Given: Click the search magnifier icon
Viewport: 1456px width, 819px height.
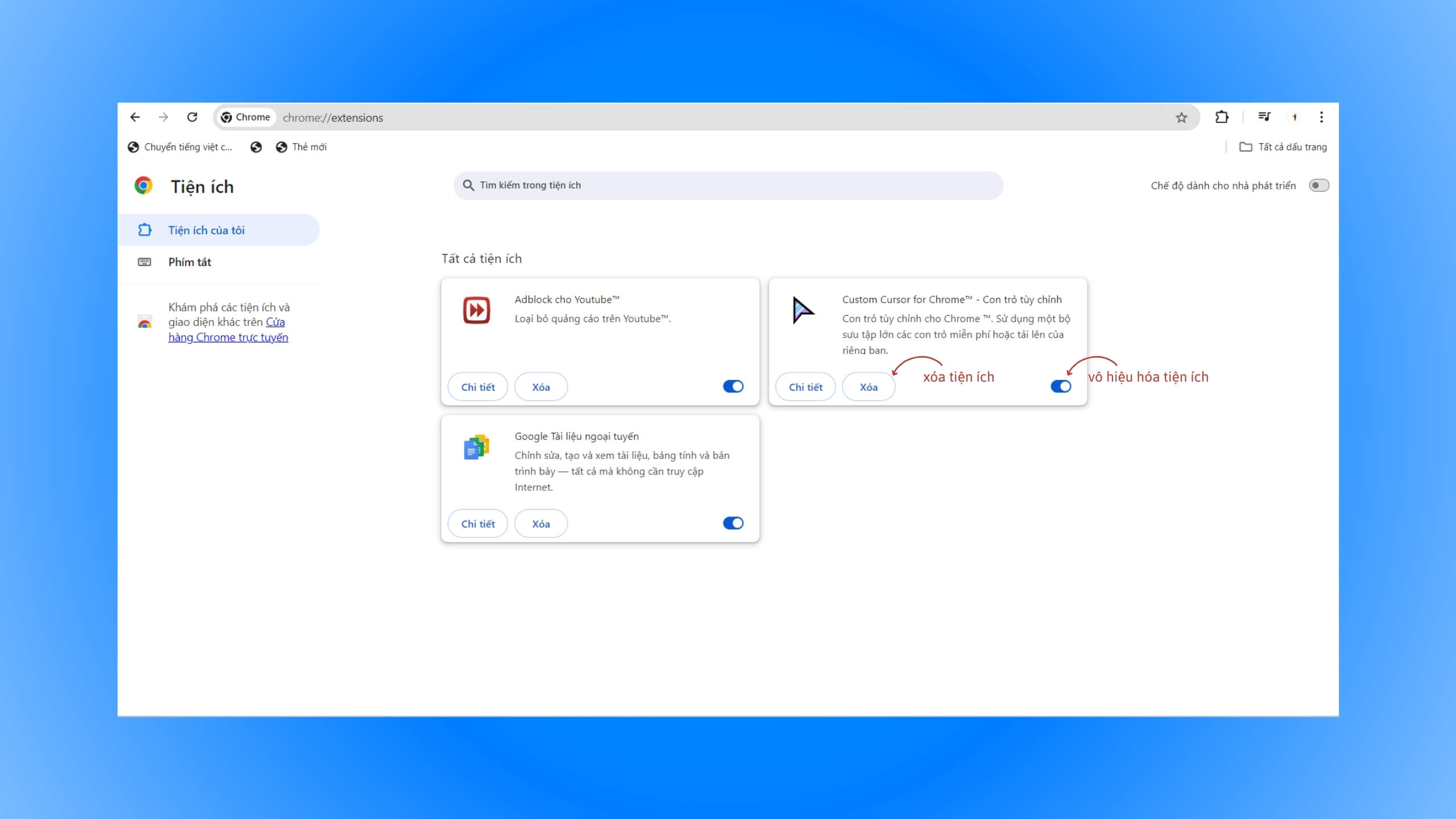Looking at the screenshot, I should coord(468,185).
